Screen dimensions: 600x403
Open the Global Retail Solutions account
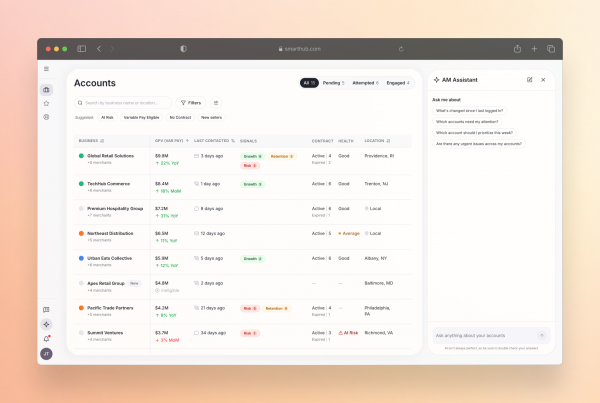(x=110, y=156)
